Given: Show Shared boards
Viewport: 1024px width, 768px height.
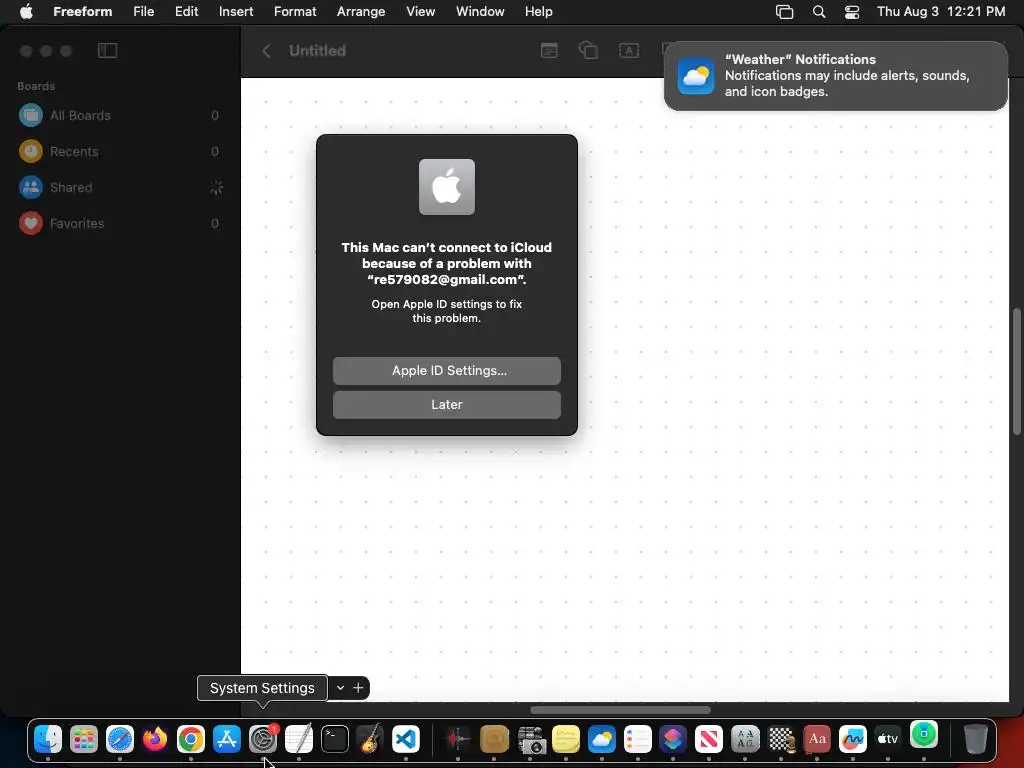Looking at the screenshot, I should [121, 187].
